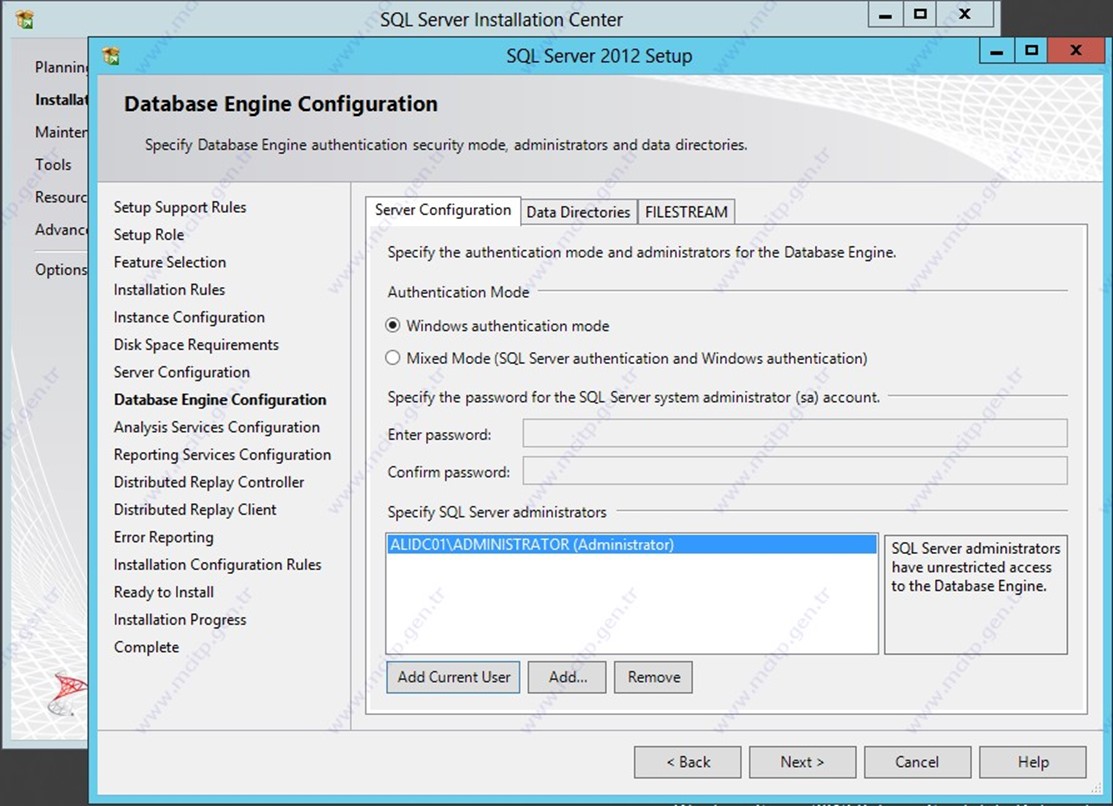The image size is (1113, 806).
Task: Click the SQL Server logo in Installation Center
Action: tap(67, 694)
